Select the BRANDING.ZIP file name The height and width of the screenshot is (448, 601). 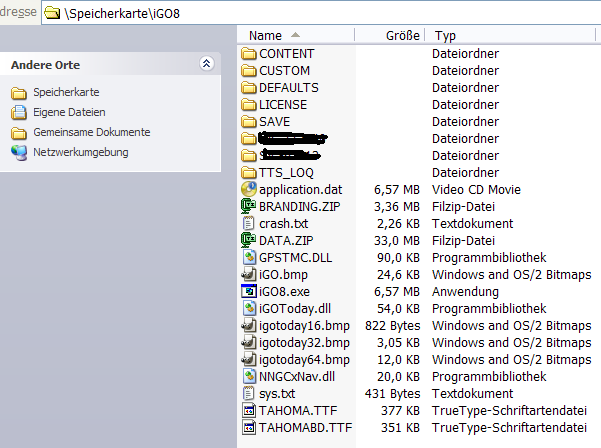pos(299,207)
